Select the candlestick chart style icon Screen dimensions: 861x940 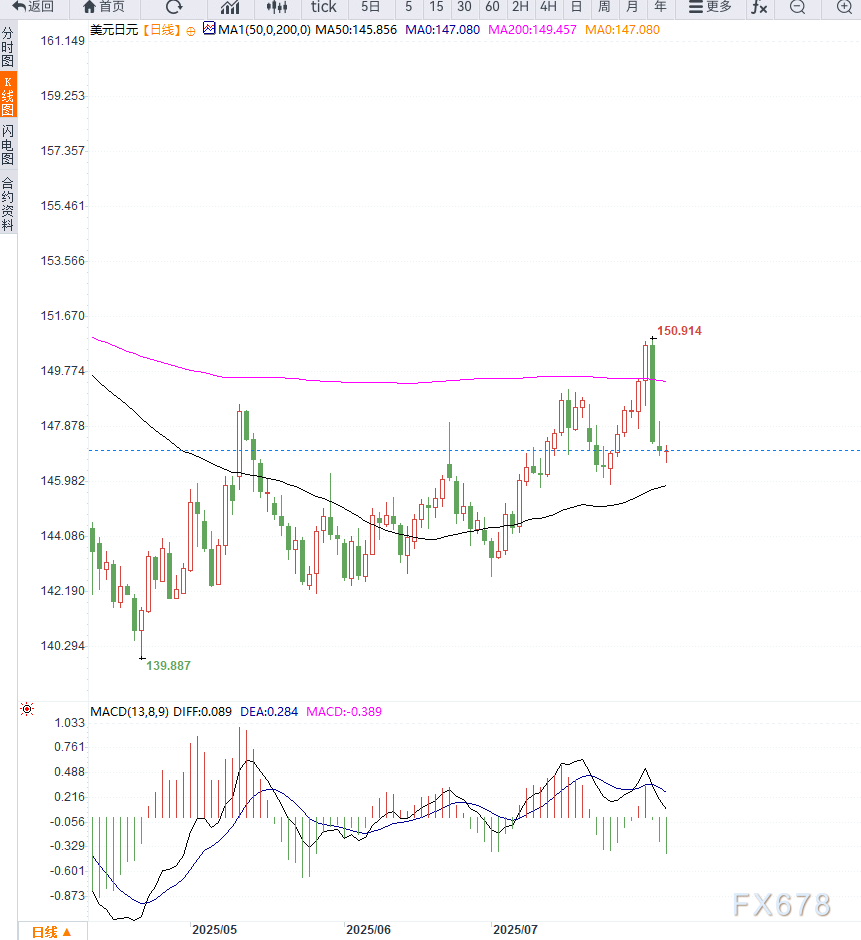(276, 7)
